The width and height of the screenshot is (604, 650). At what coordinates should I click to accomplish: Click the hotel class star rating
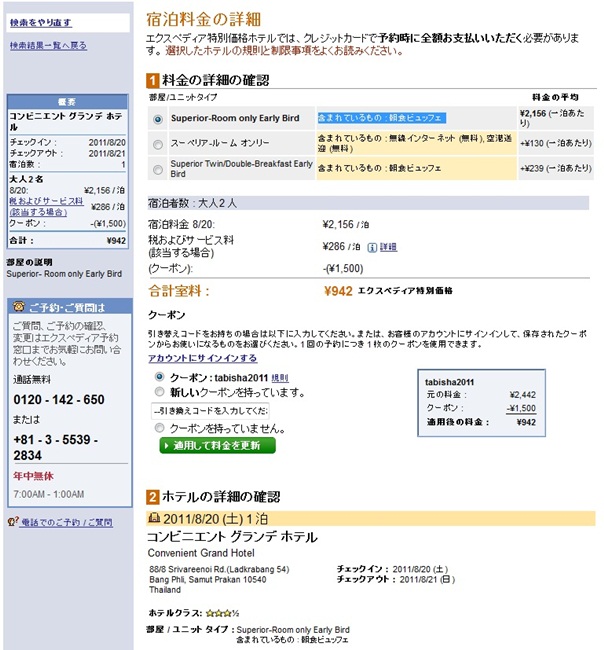click(222, 613)
